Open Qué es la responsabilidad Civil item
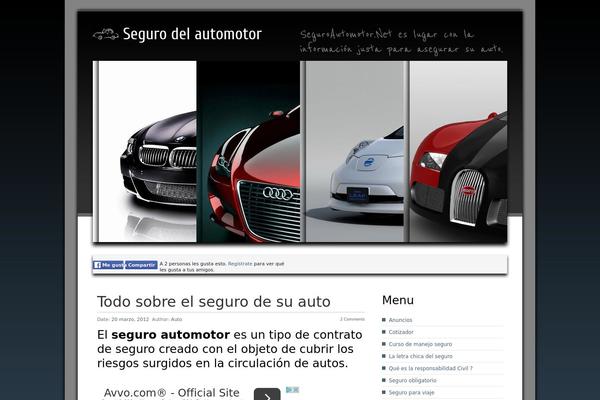This screenshot has height=400, width=600. click(x=430, y=368)
